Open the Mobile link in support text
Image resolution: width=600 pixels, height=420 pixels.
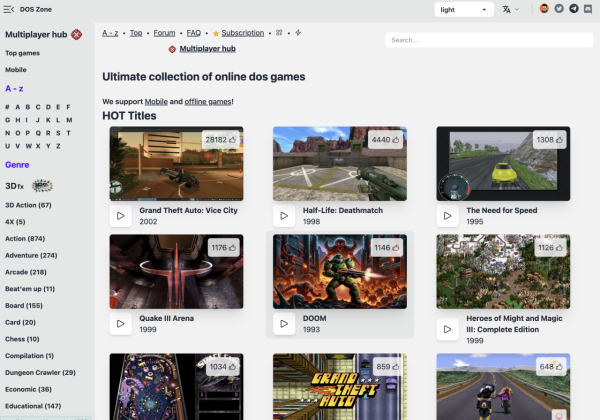tap(156, 102)
